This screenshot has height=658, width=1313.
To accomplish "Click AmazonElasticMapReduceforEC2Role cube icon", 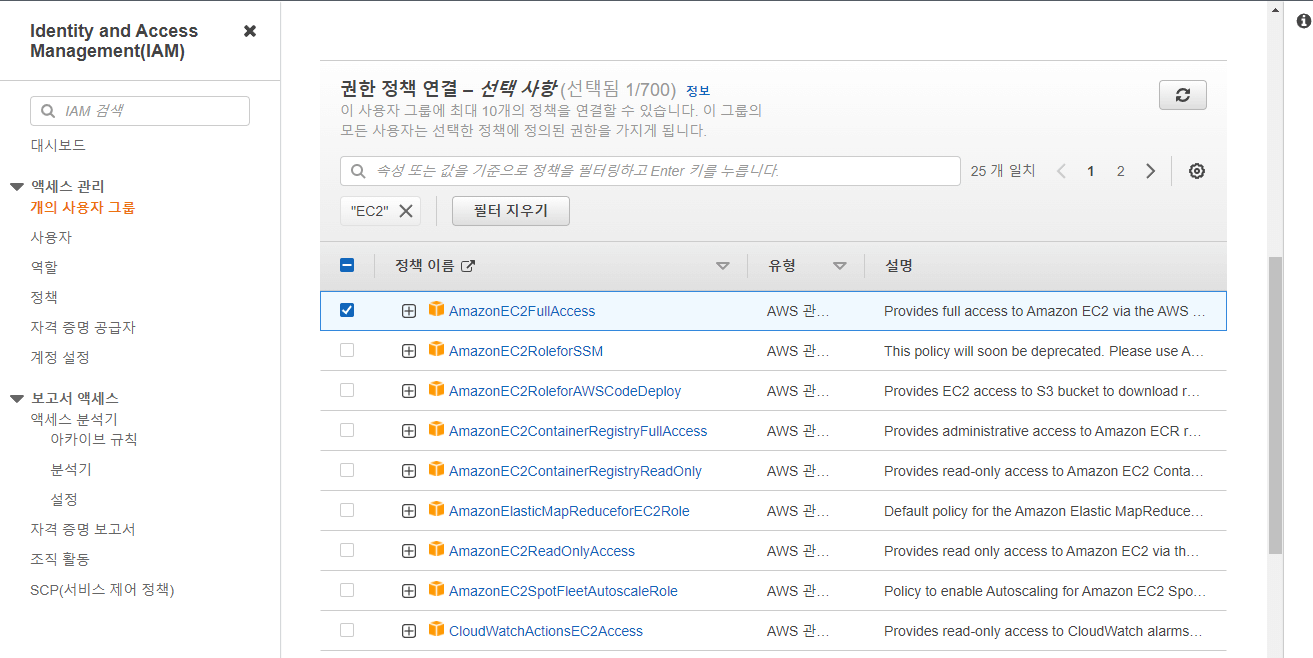I will coord(436,509).
